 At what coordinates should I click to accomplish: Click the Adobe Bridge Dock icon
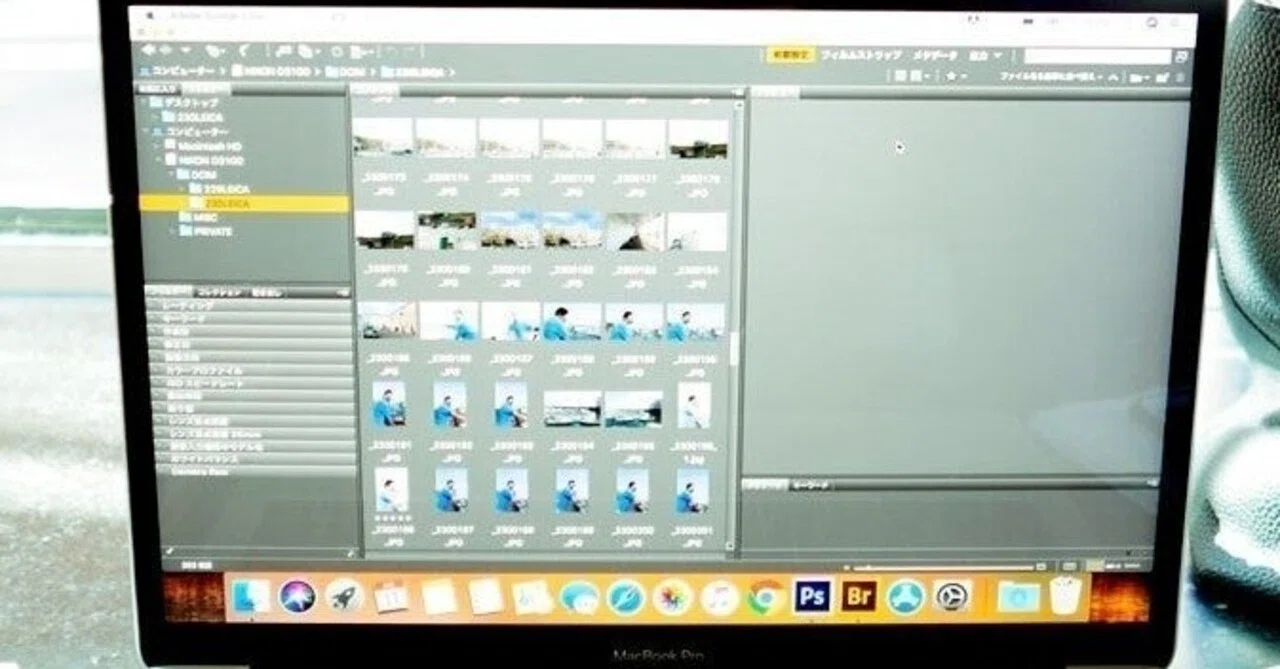click(858, 597)
